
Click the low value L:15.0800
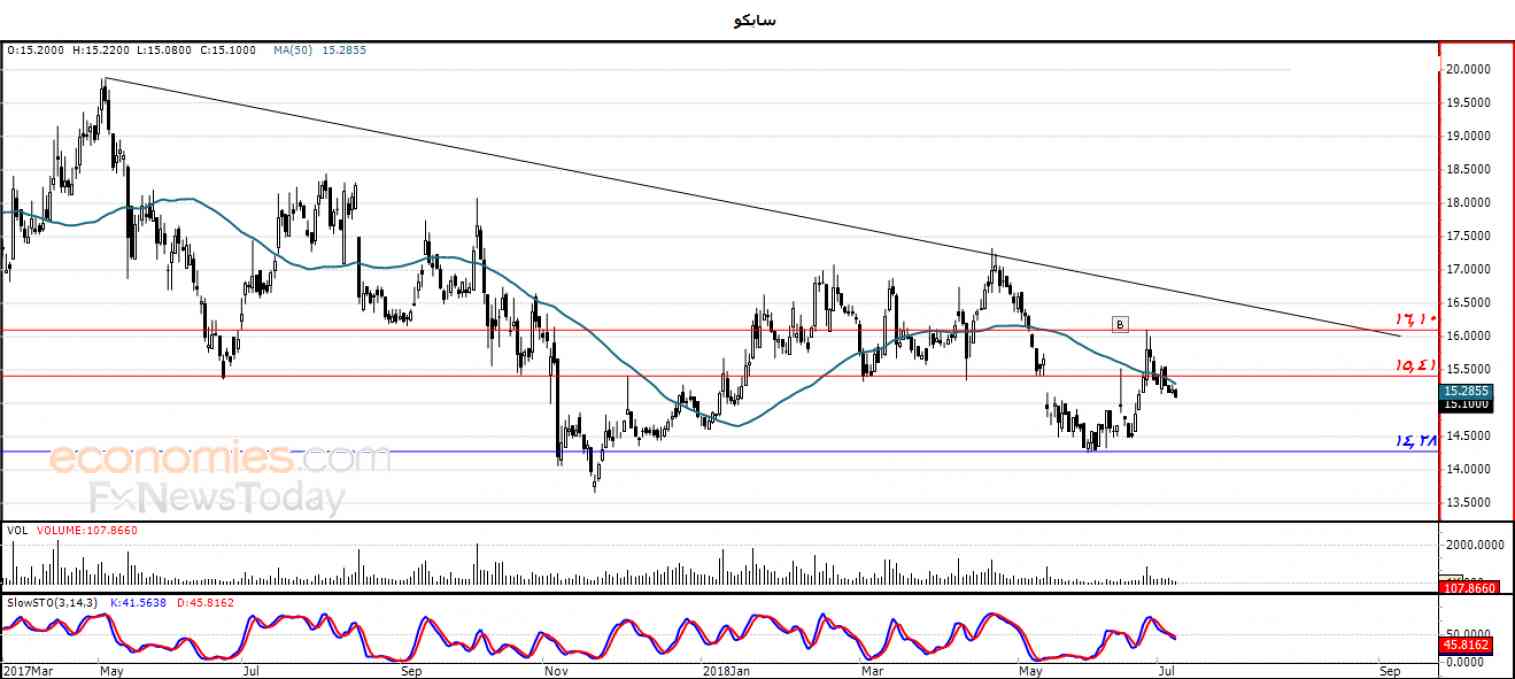[x=166, y=49]
